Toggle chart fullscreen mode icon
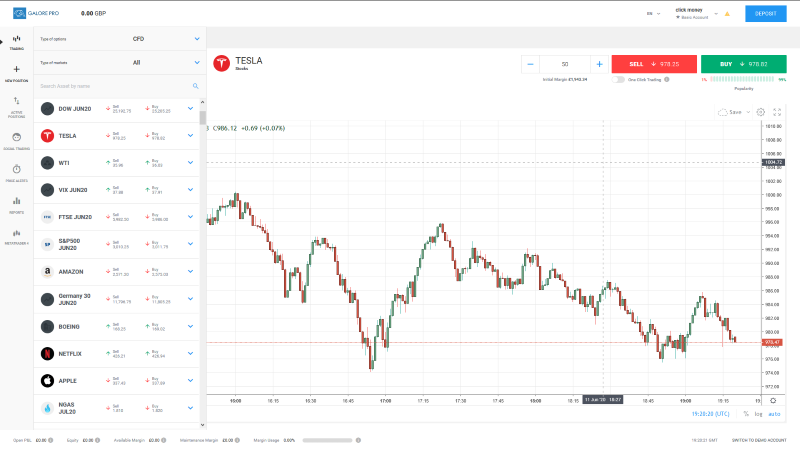Image resolution: width=800 pixels, height=450 pixels. point(777,112)
